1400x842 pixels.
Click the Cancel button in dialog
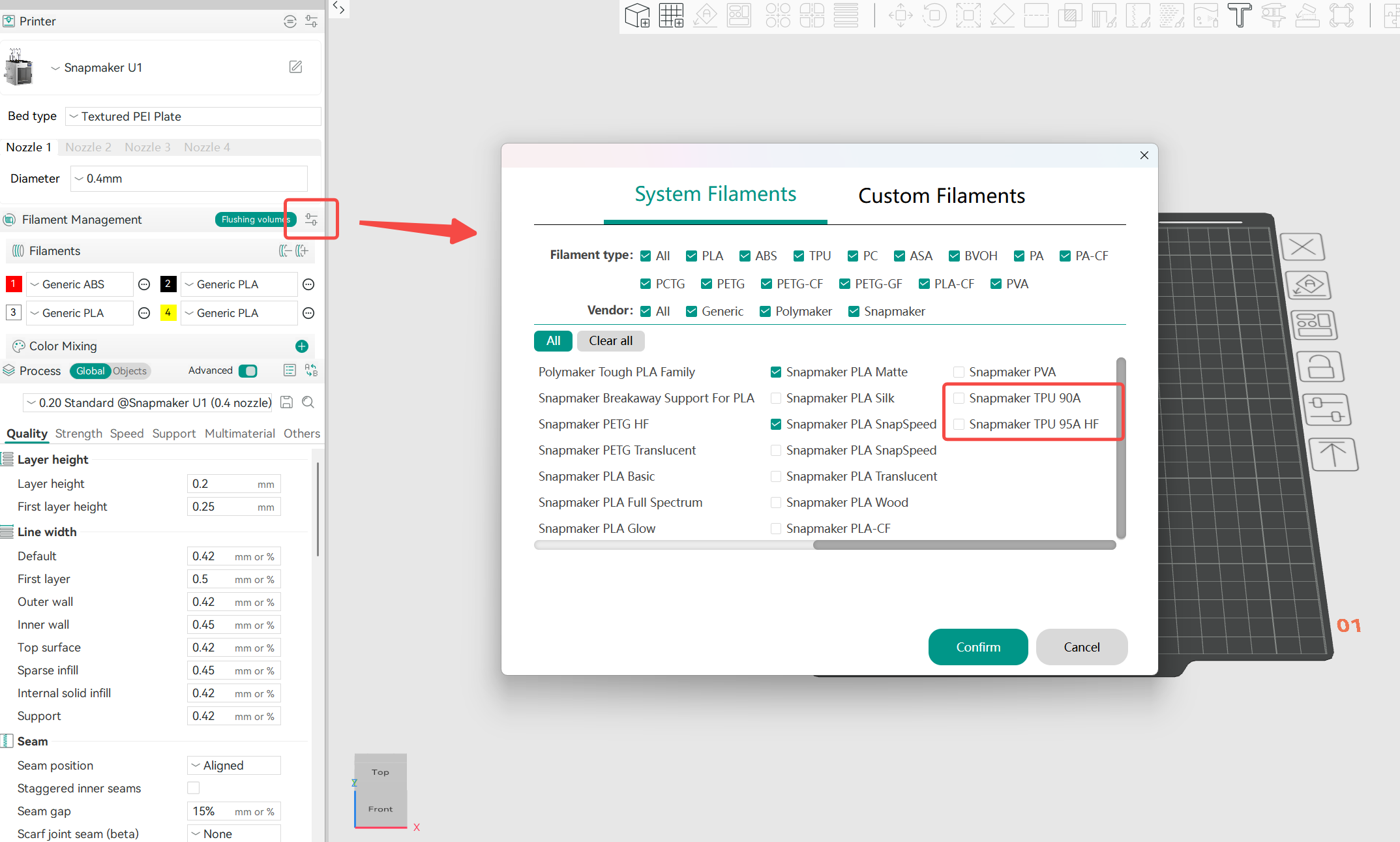click(1082, 647)
